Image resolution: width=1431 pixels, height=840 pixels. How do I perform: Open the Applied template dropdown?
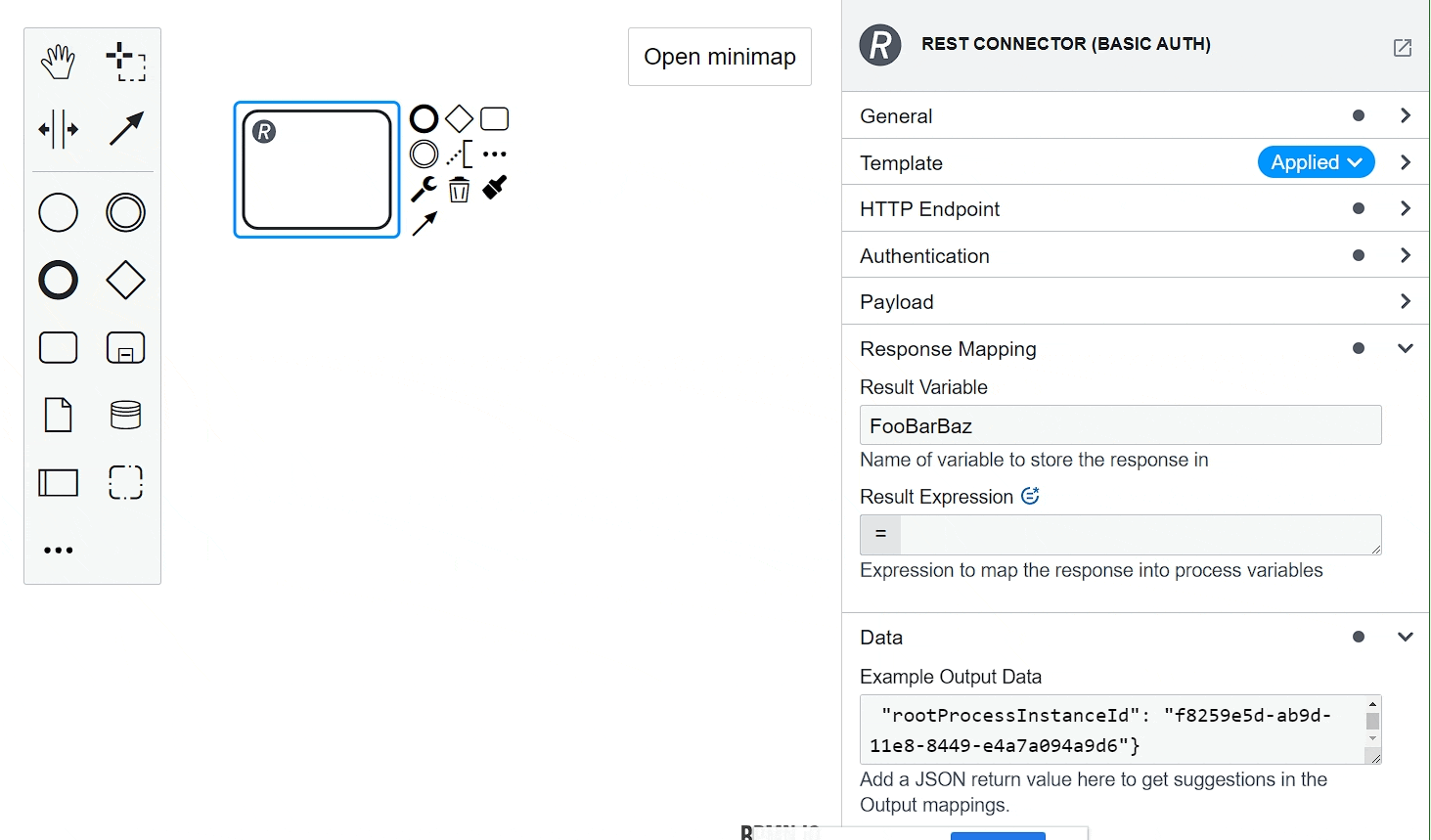(x=1316, y=161)
